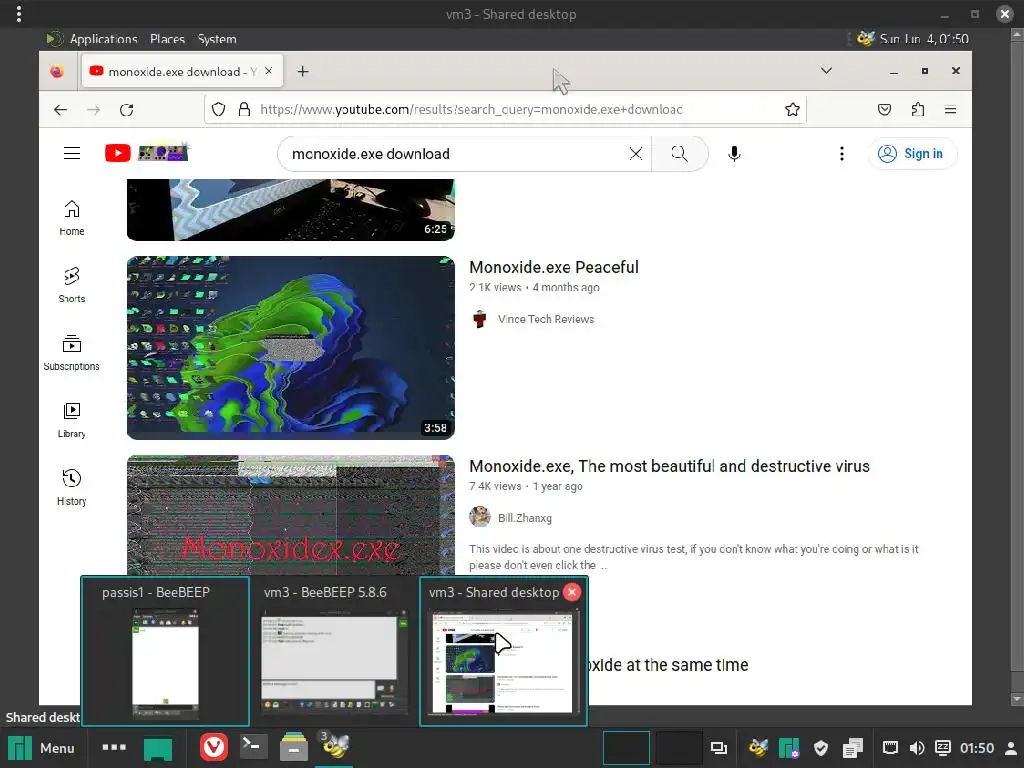Click the three-dots taskbar icon

(x=114, y=747)
